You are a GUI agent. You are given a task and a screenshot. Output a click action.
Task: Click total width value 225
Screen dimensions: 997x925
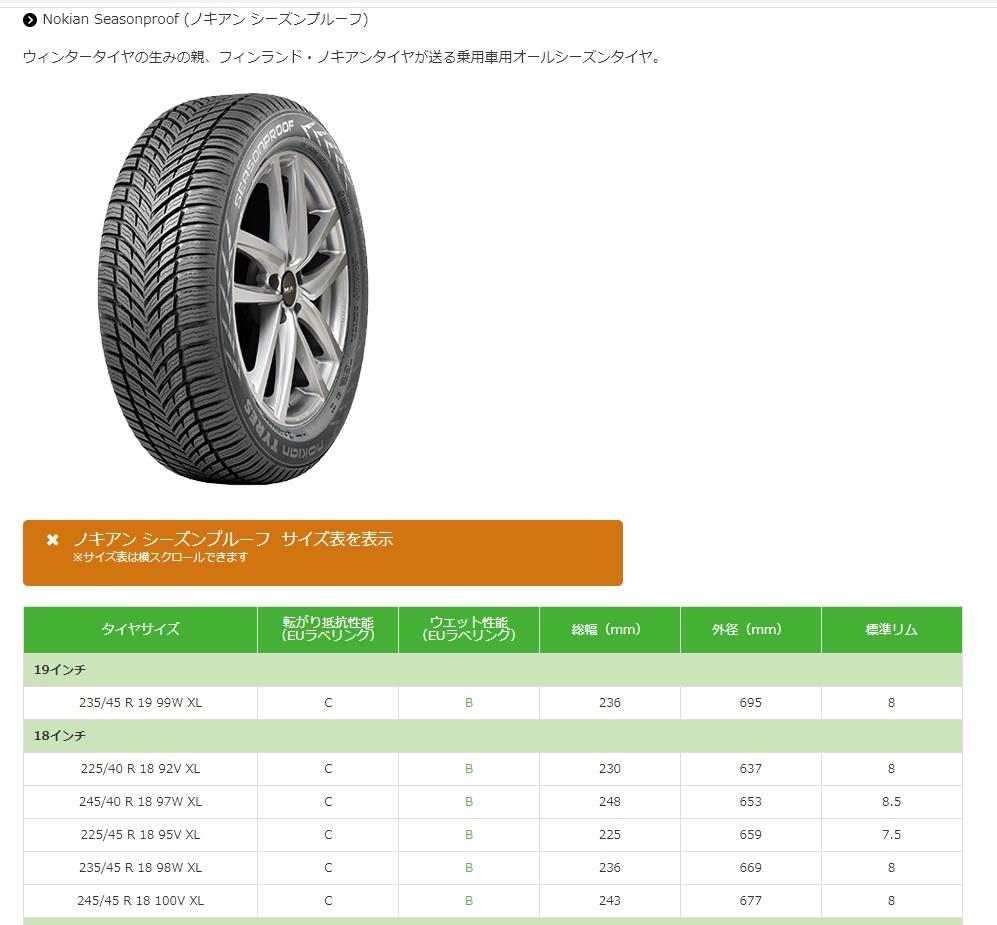[610, 835]
